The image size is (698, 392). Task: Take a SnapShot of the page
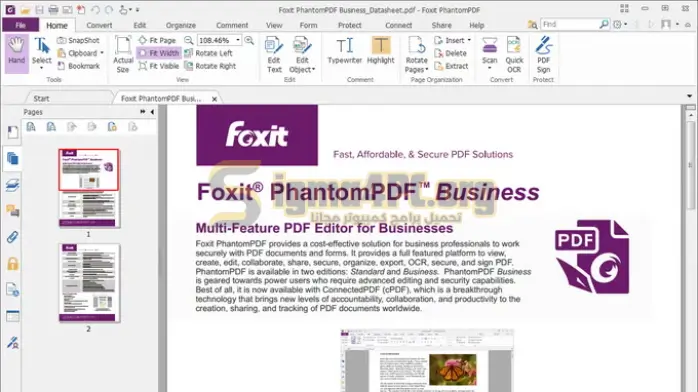tap(78, 40)
